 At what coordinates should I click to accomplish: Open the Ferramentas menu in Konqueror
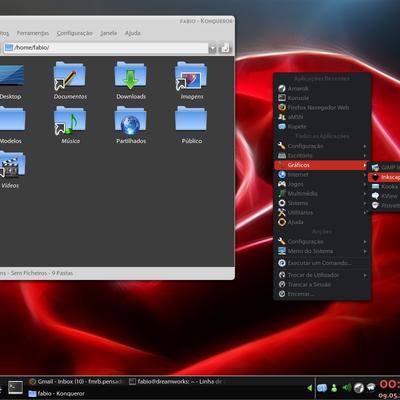[x=33, y=33]
